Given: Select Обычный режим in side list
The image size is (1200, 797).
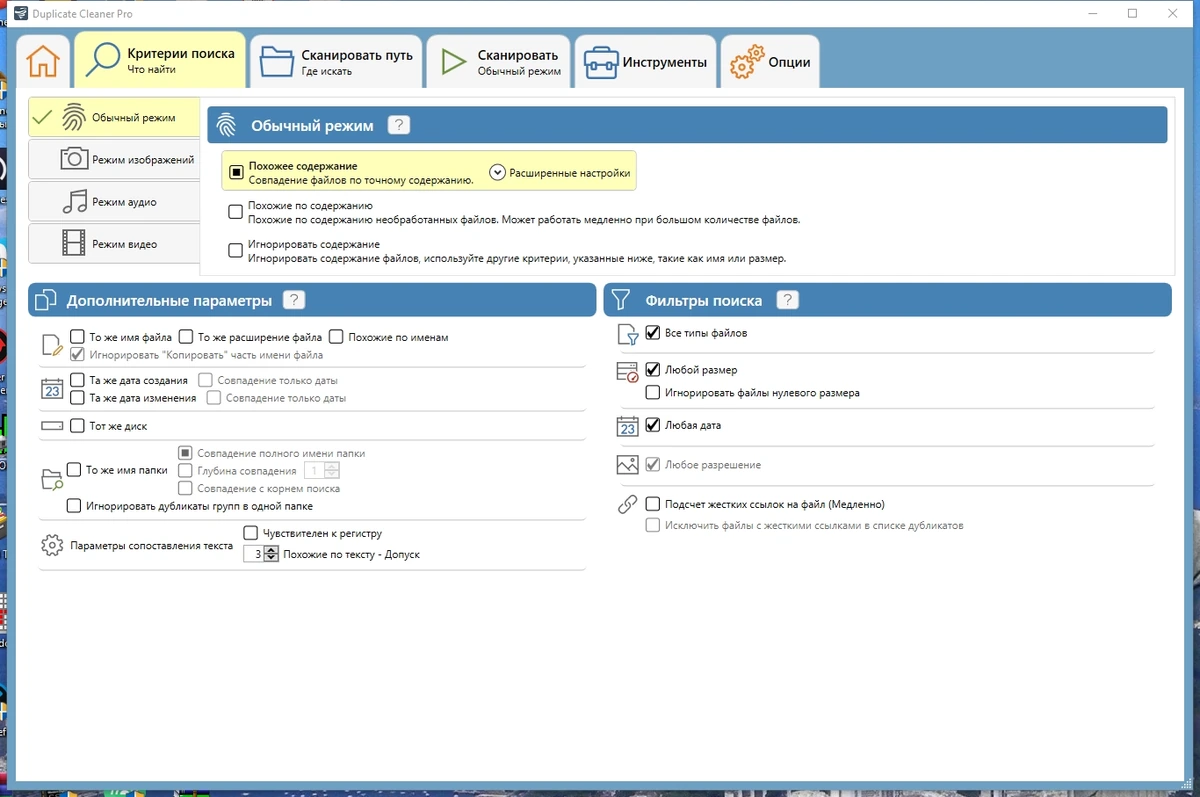Looking at the screenshot, I should 114,117.
